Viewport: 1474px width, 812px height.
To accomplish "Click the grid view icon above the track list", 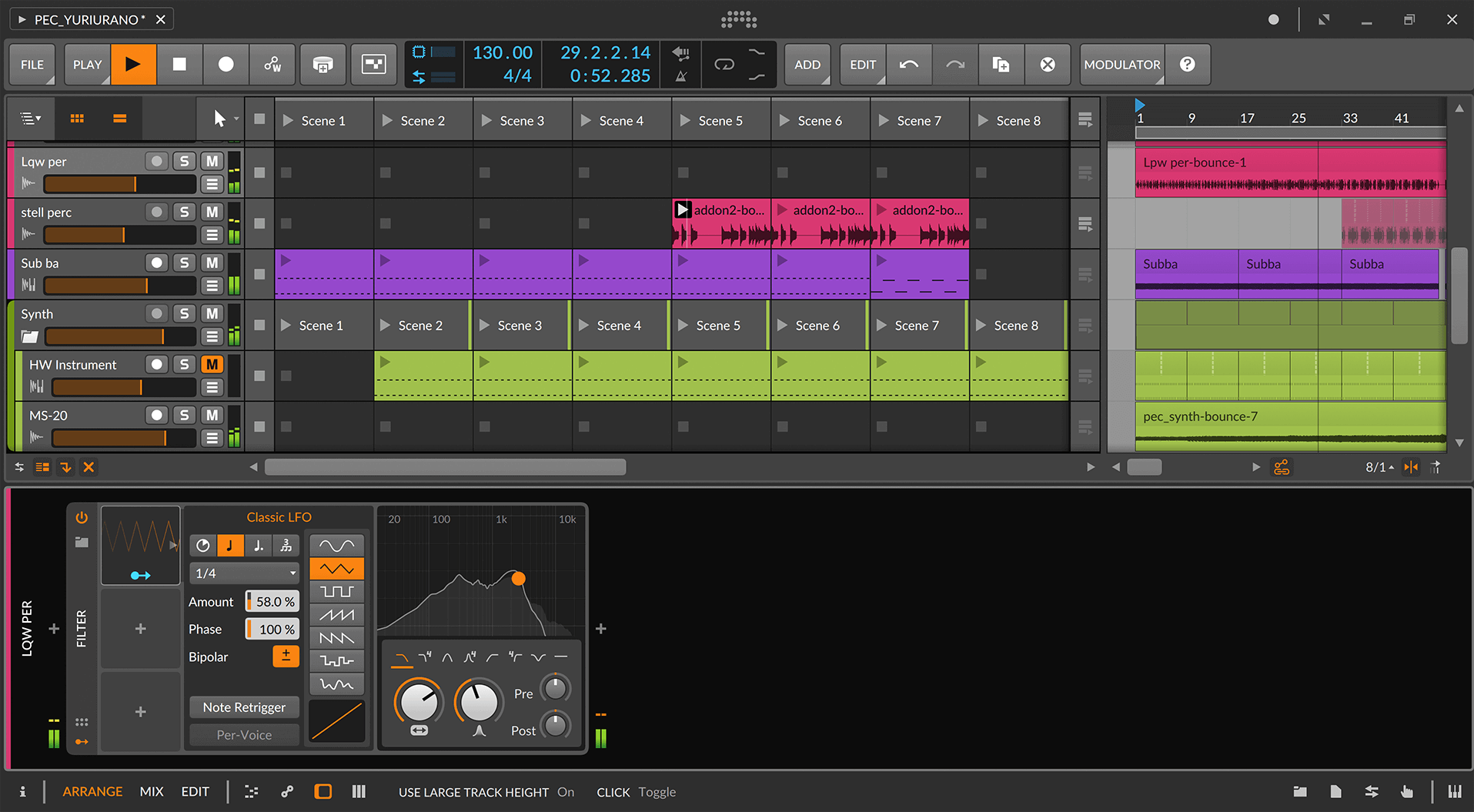I will point(76,119).
